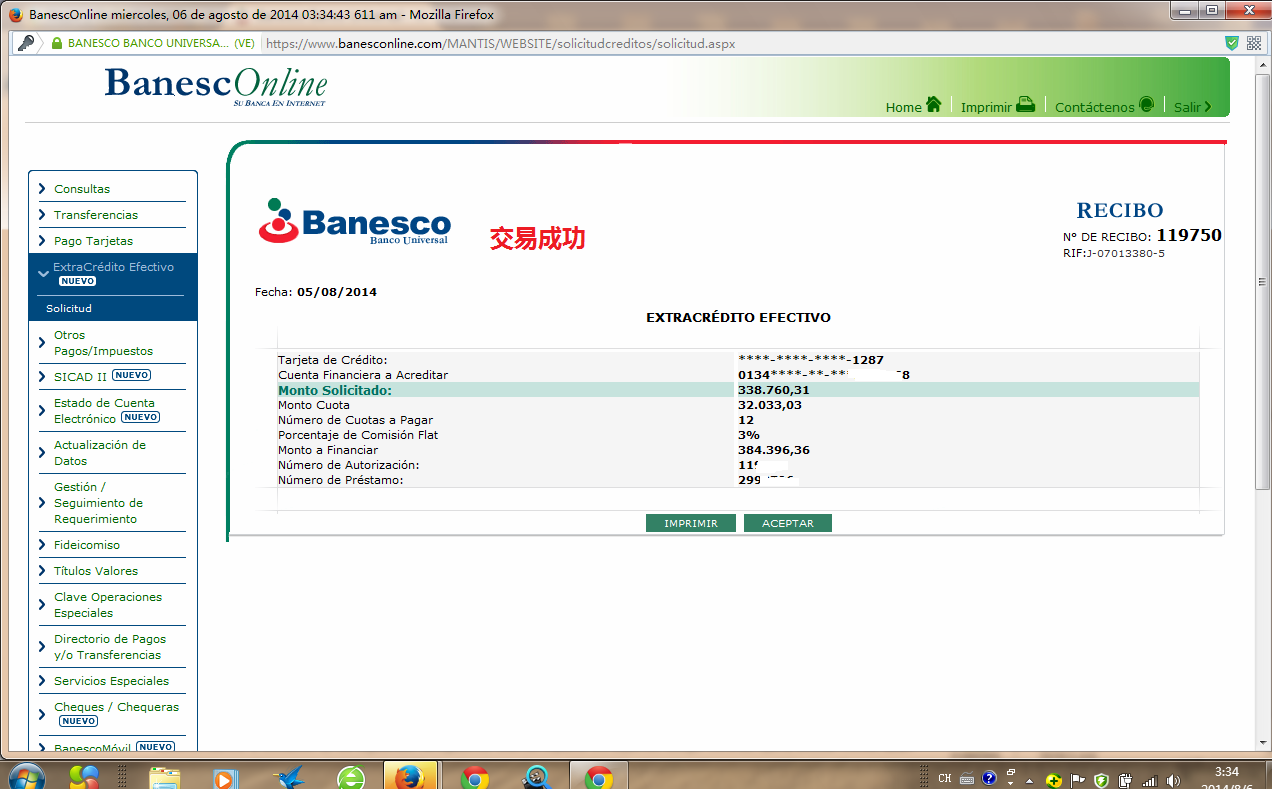Click the action center flag tray icon

[x=1078, y=780]
